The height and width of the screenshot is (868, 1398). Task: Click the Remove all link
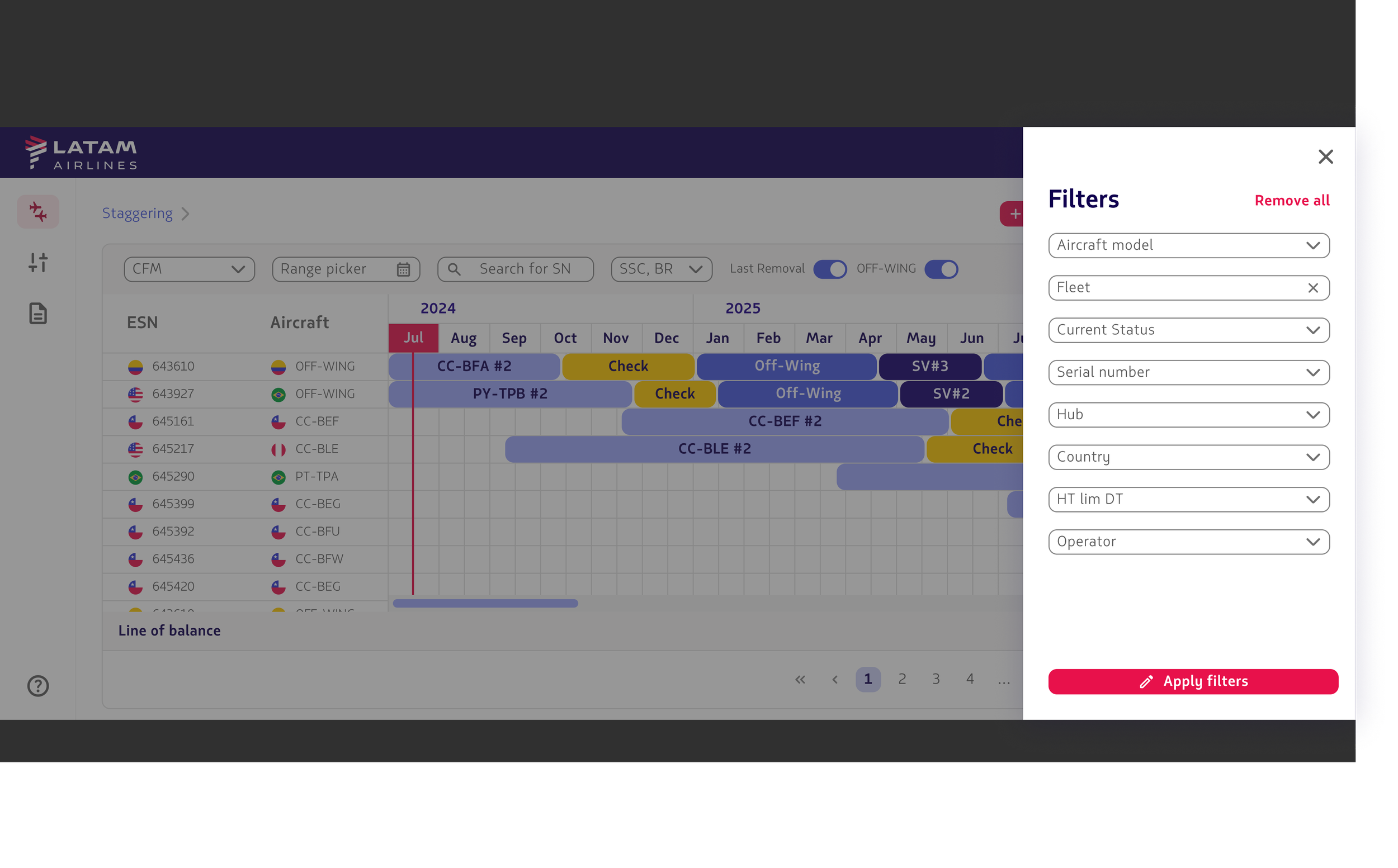click(1292, 200)
